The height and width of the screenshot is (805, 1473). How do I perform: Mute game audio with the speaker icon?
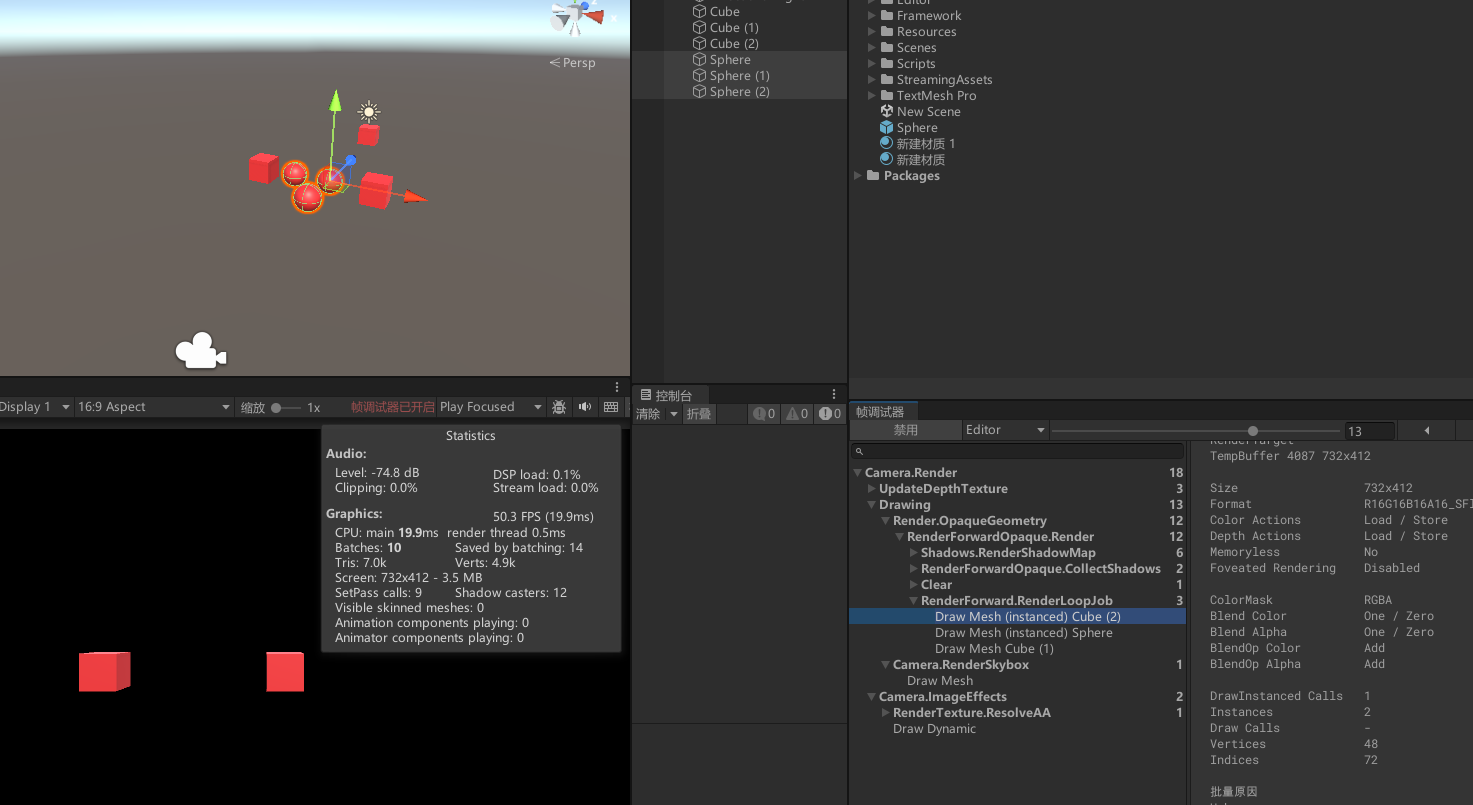[x=585, y=407]
